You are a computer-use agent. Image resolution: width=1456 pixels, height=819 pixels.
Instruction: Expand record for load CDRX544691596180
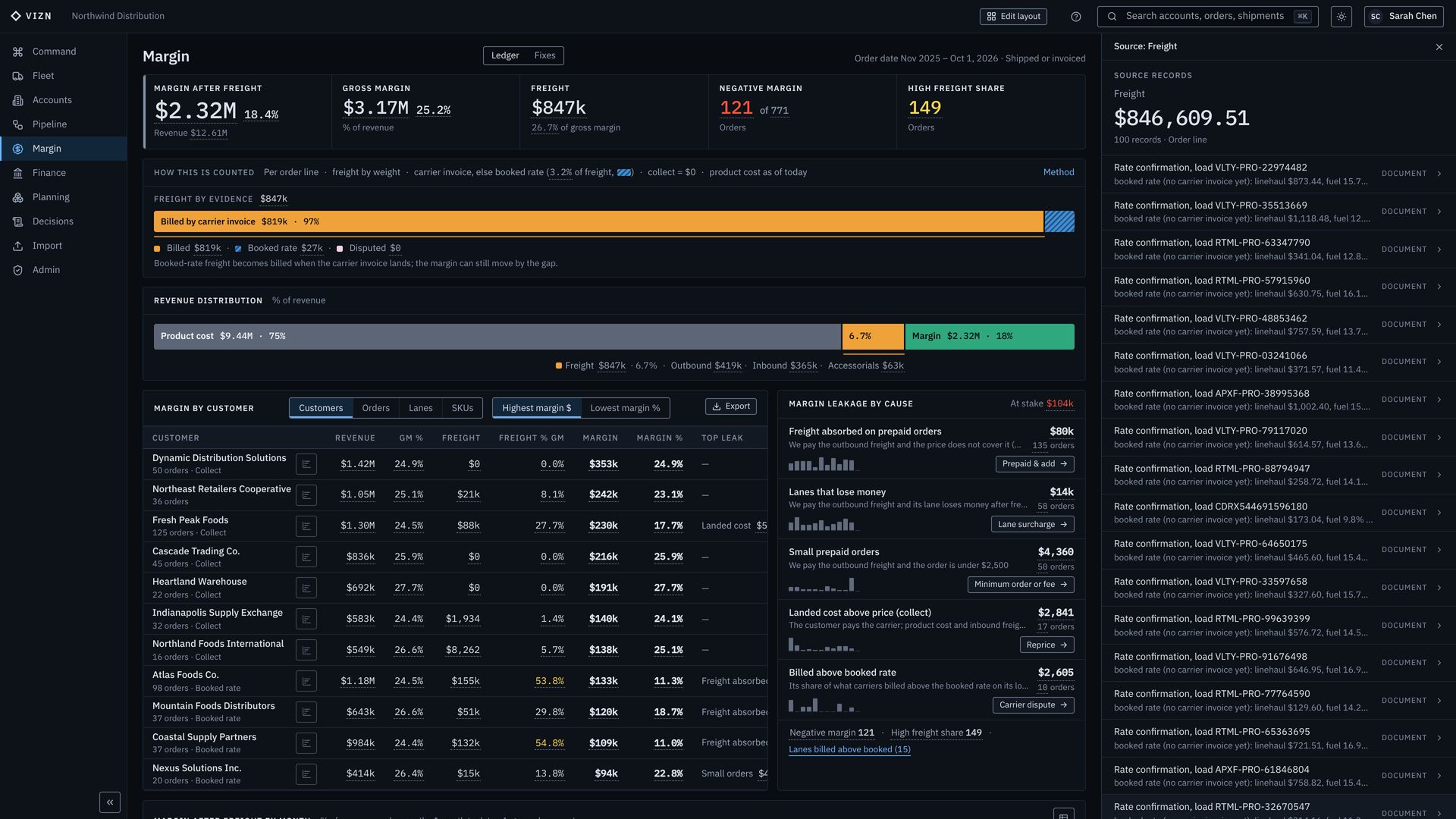(x=1278, y=513)
